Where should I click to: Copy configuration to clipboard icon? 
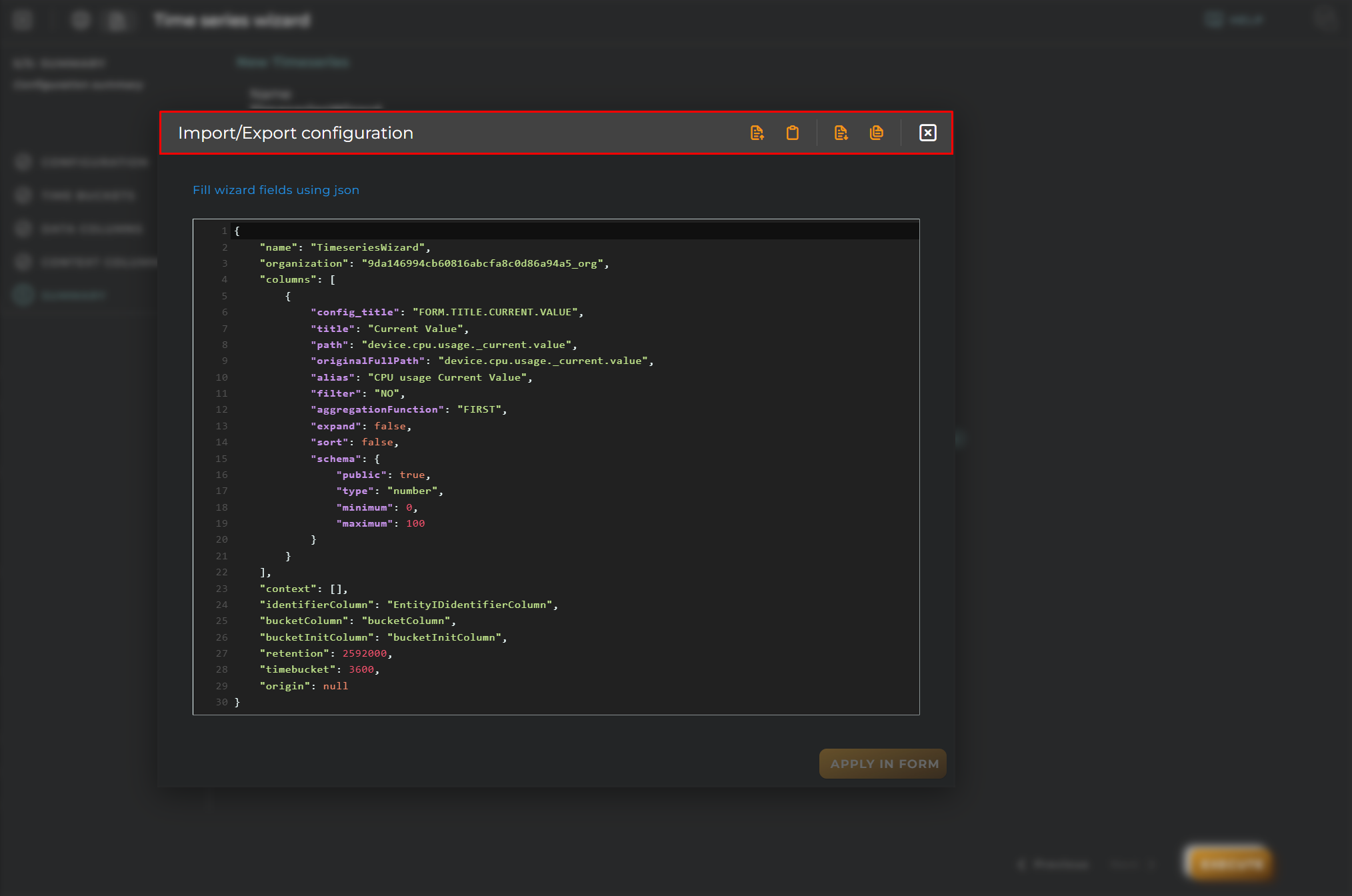pos(877,133)
